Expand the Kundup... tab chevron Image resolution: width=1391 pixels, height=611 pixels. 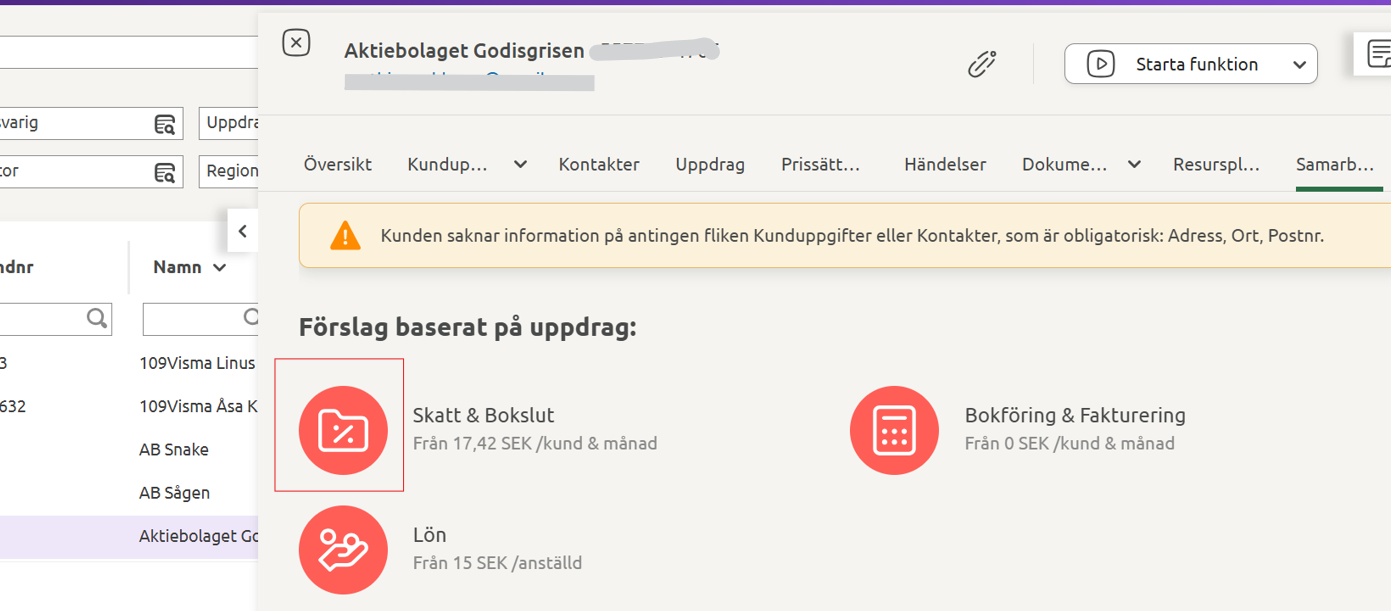tap(520, 164)
